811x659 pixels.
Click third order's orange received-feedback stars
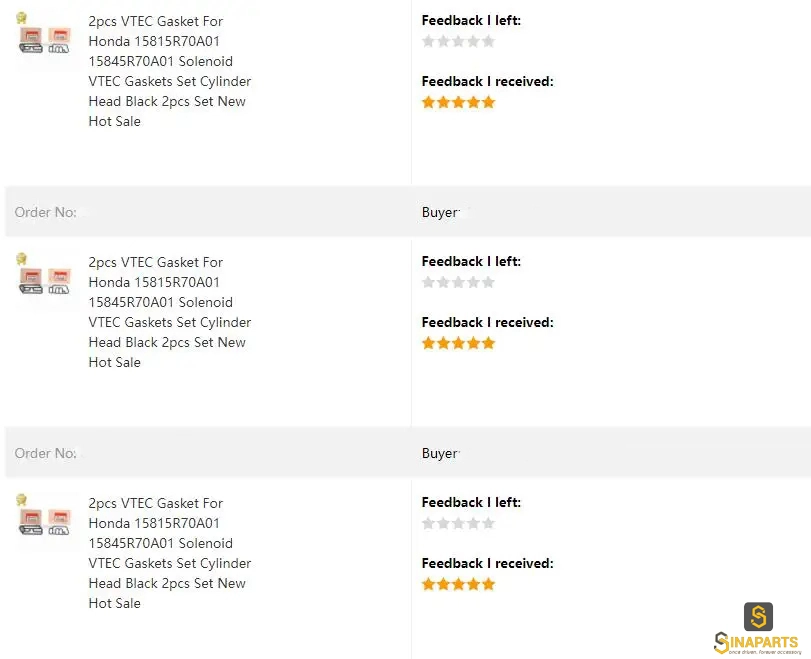tap(458, 585)
